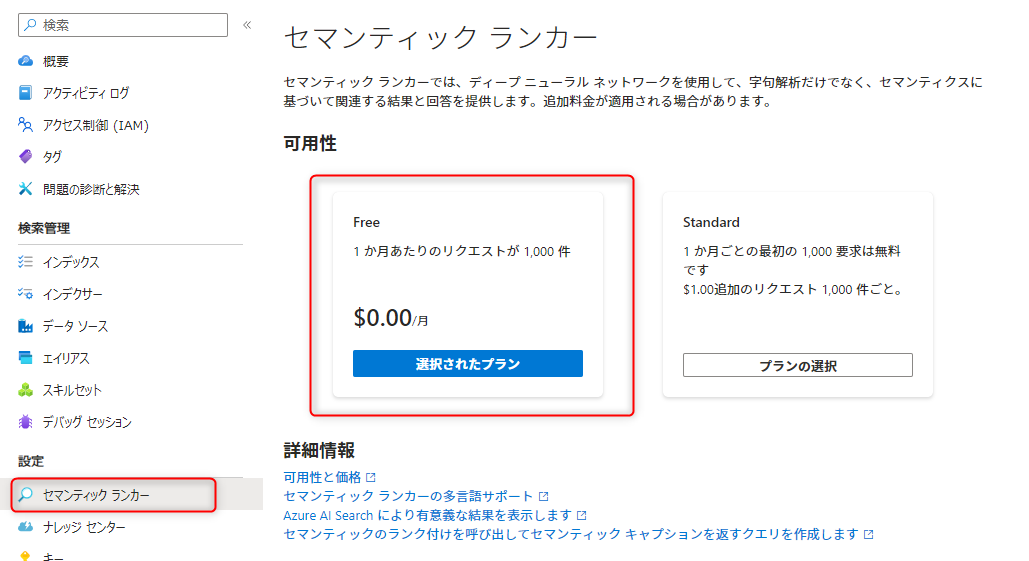1029x561 pixels.
Task: Focus the 検索 search box in the sidebar
Action: pos(123,25)
